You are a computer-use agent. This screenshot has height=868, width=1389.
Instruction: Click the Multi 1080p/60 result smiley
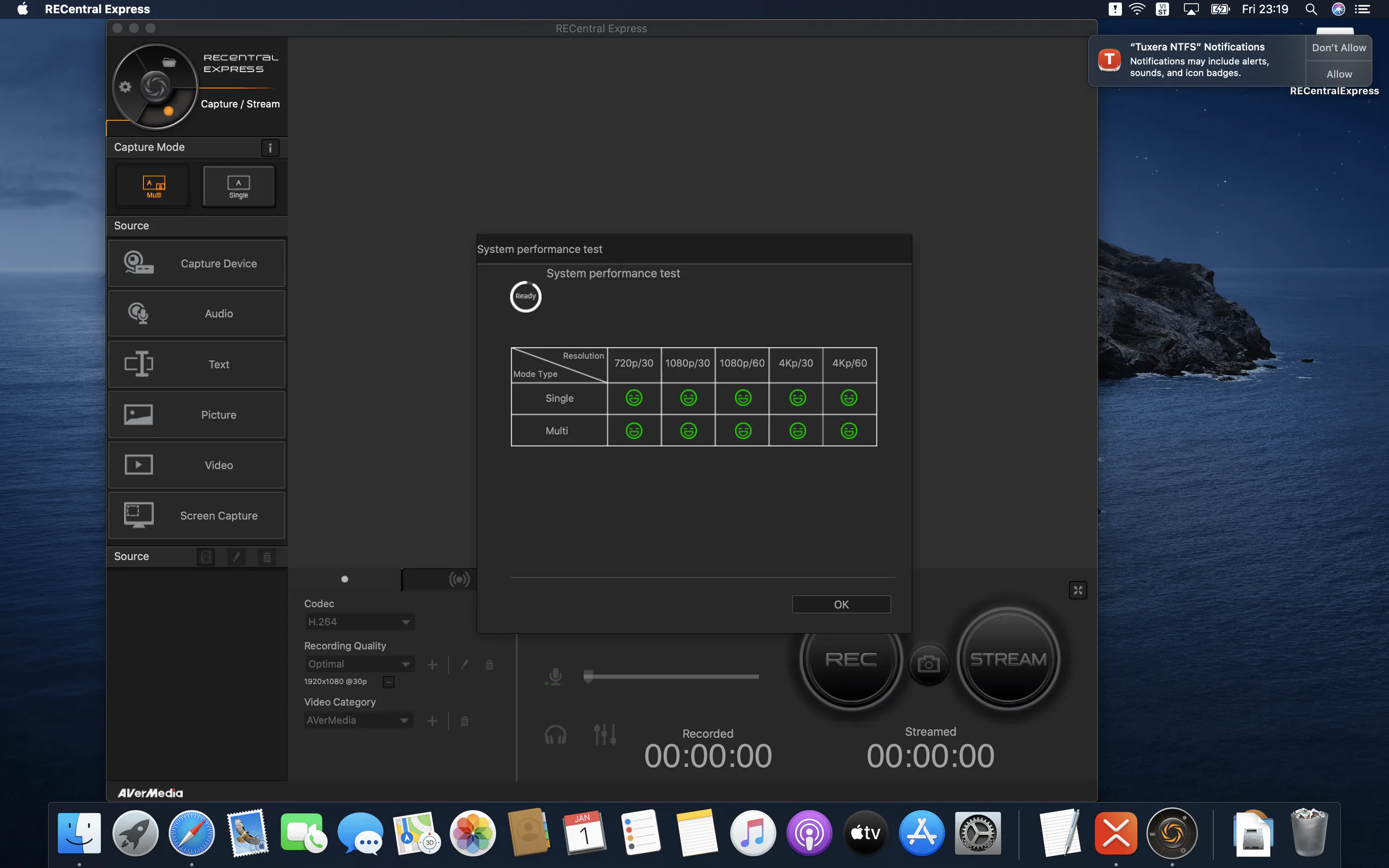(743, 431)
